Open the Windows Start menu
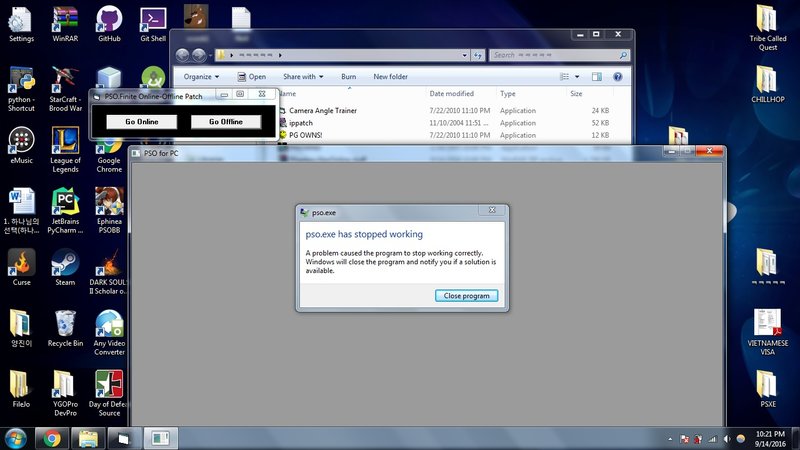The width and height of the screenshot is (800, 450). [x=15, y=439]
